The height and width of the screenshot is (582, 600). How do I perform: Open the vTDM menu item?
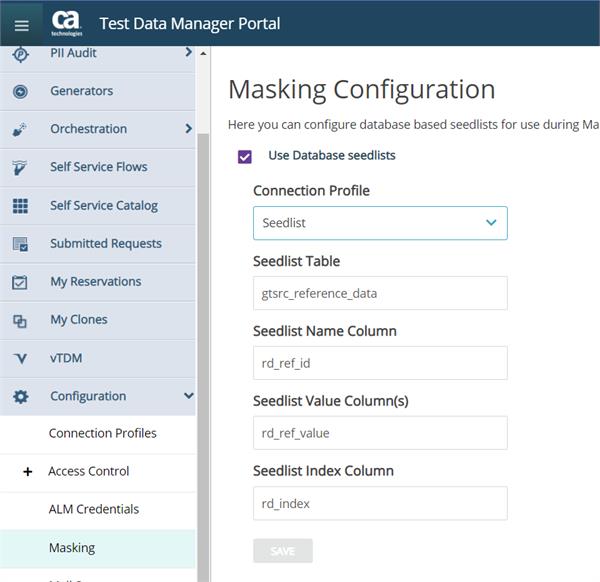tap(98, 359)
